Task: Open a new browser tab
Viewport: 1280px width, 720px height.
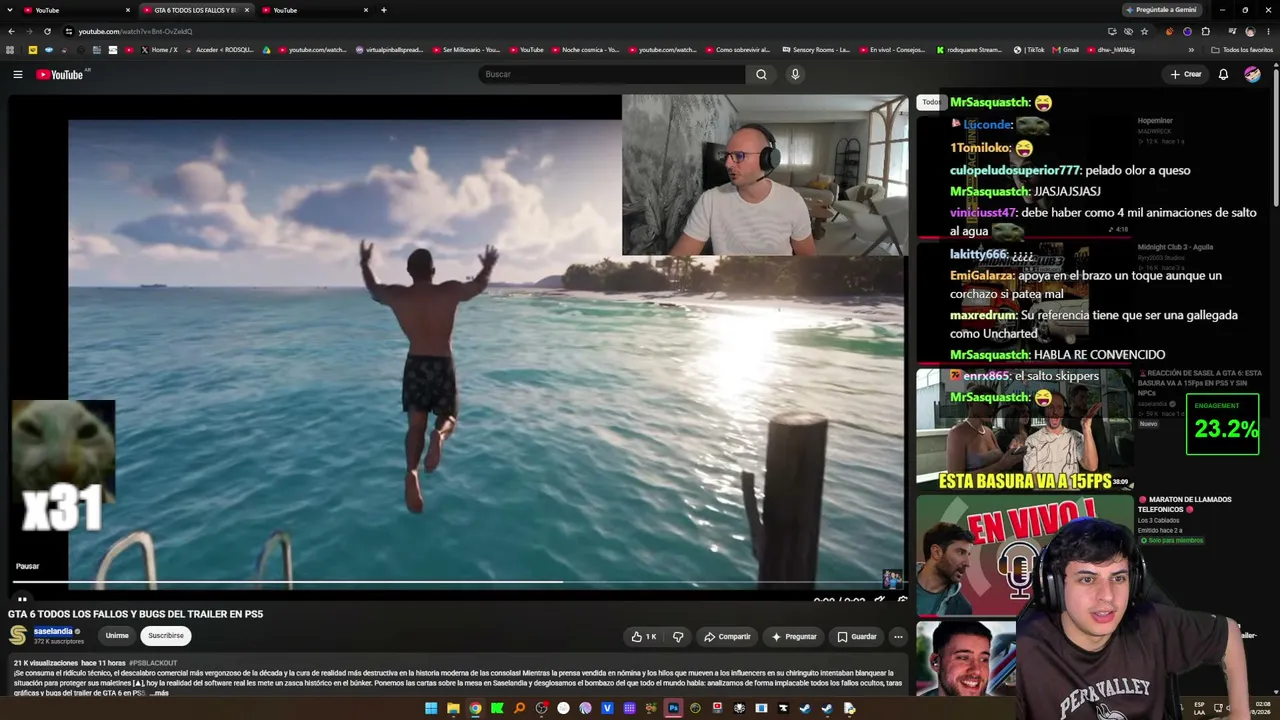Action: 384,10
